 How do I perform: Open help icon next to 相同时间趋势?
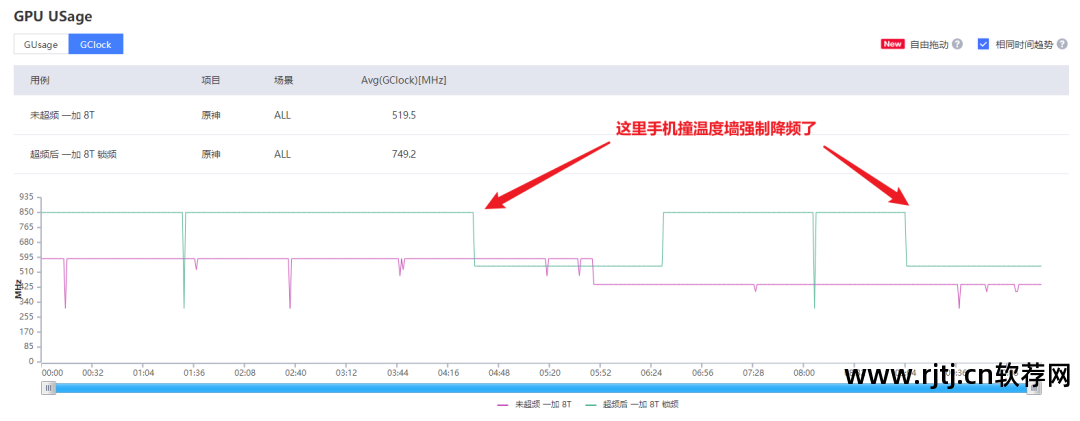coord(1062,44)
